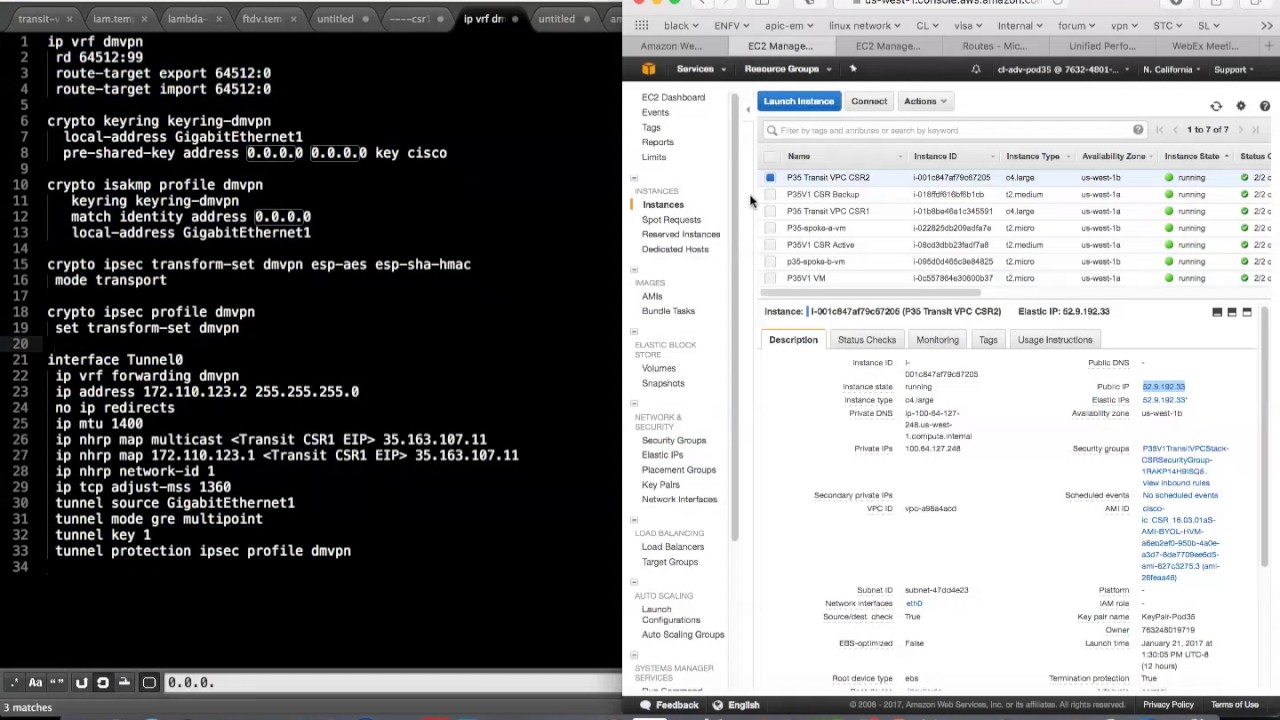Screen dimensions: 1280x720
Task: Select the P35-spoke-a-vm checkbox
Action: click(770, 228)
